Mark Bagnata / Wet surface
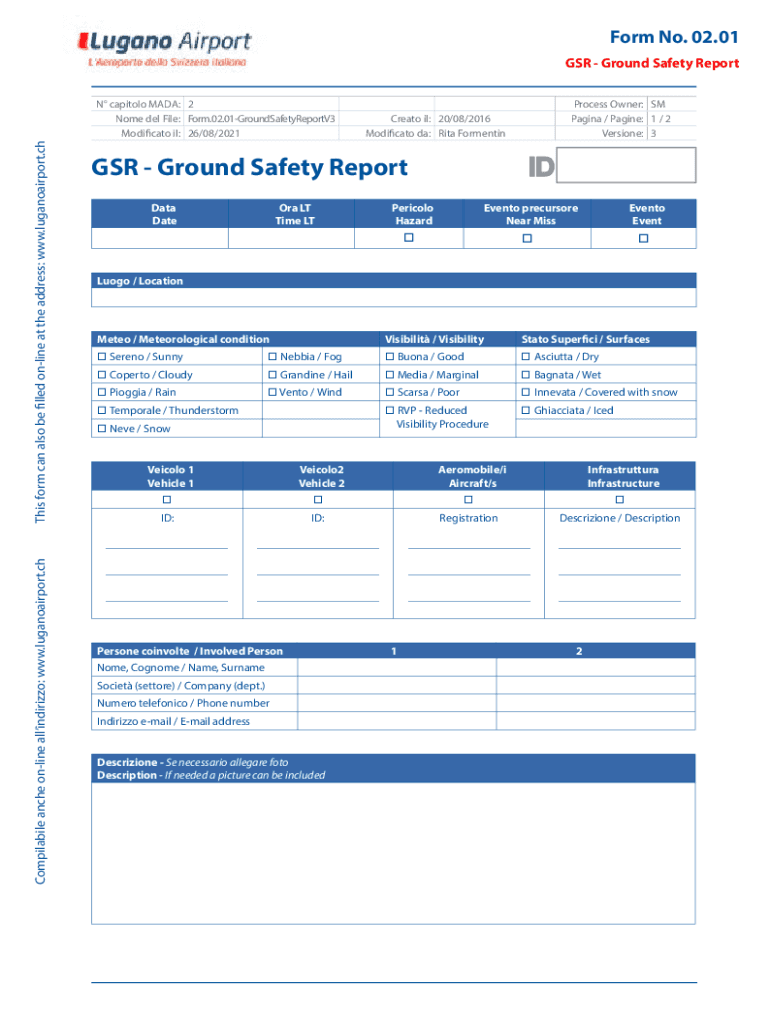 pyautogui.click(x=526, y=375)
